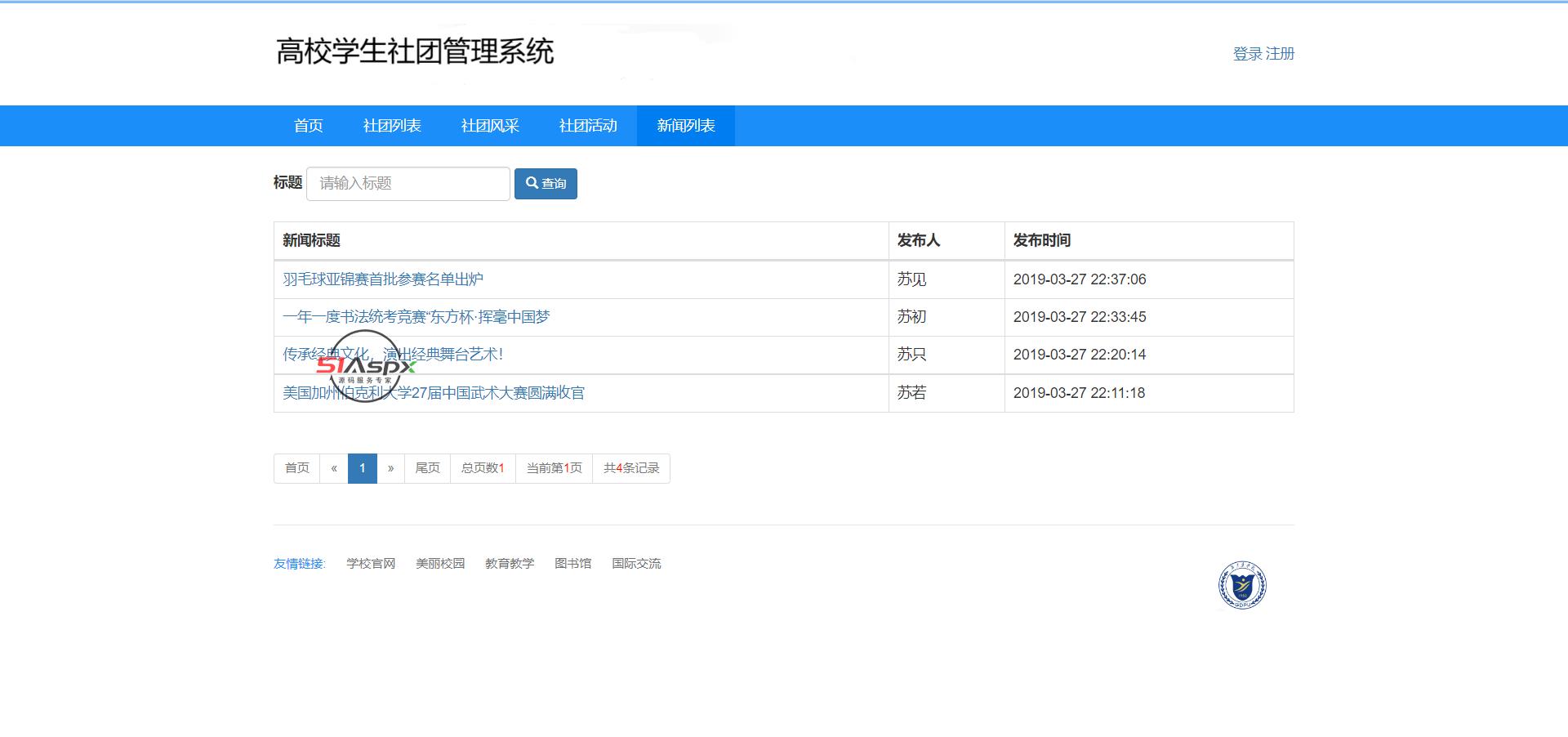Click the 查询 search button

546,184
